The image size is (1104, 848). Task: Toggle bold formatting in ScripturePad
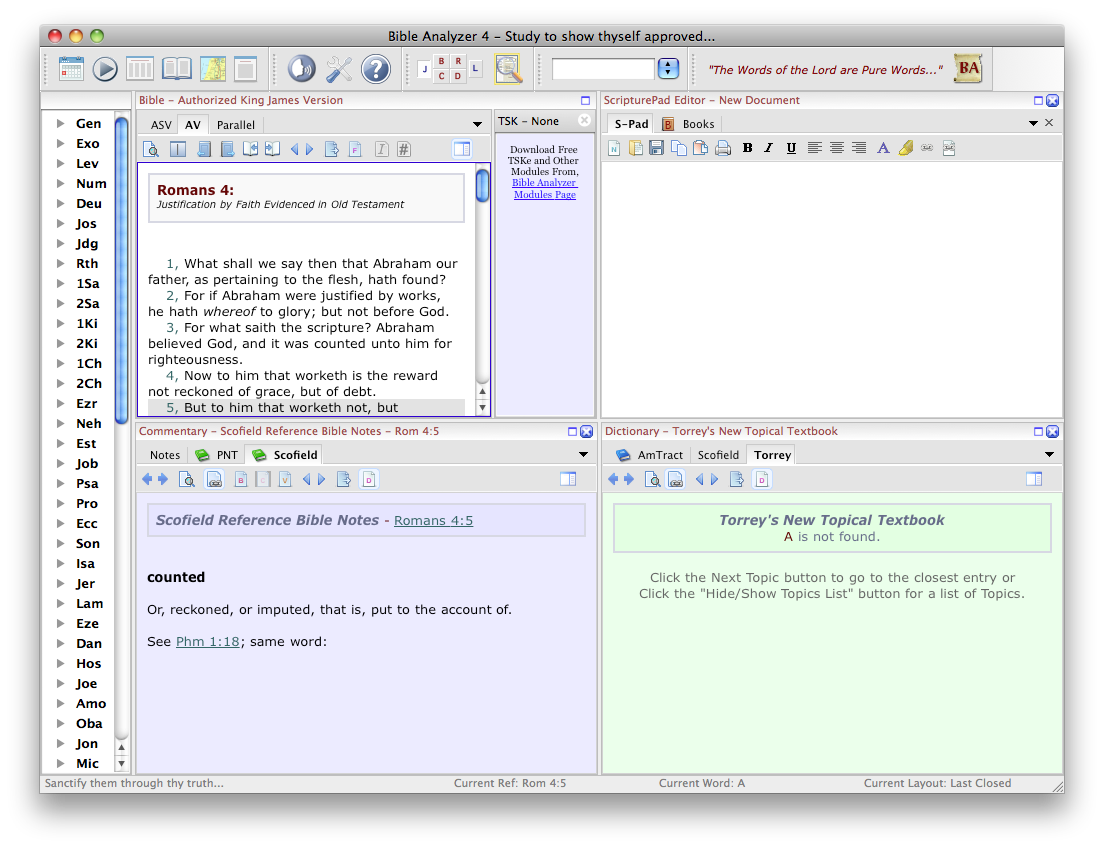[x=747, y=148]
